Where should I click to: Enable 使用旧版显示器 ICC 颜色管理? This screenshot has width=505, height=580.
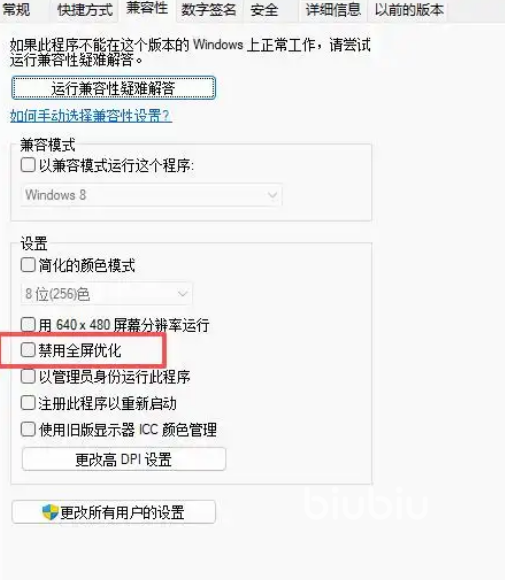tap(28, 429)
